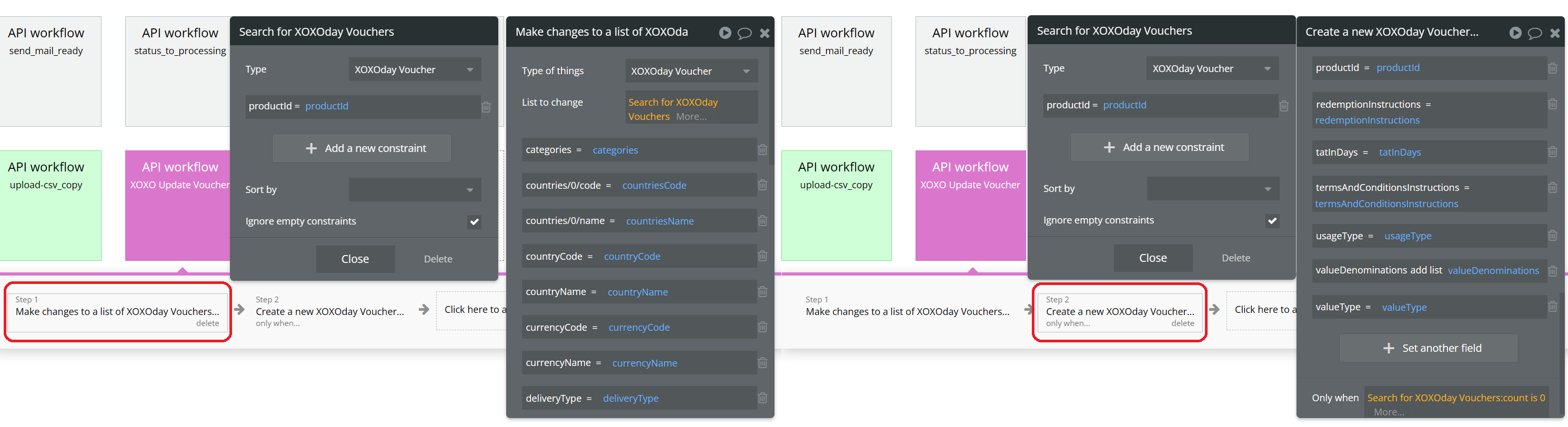Click More... under the Only when condition
This screenshot has width=1568, height=427.
(1389, 412)
